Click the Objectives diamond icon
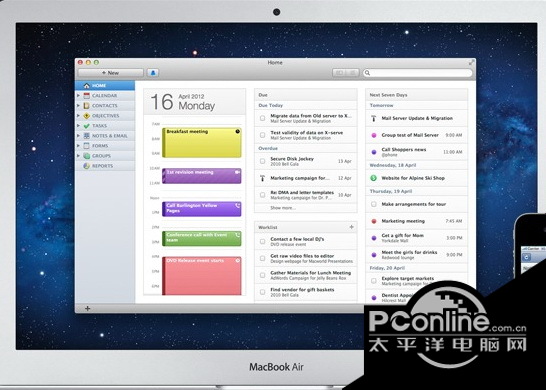Screen dimensions: 546x390 point(87,116)
